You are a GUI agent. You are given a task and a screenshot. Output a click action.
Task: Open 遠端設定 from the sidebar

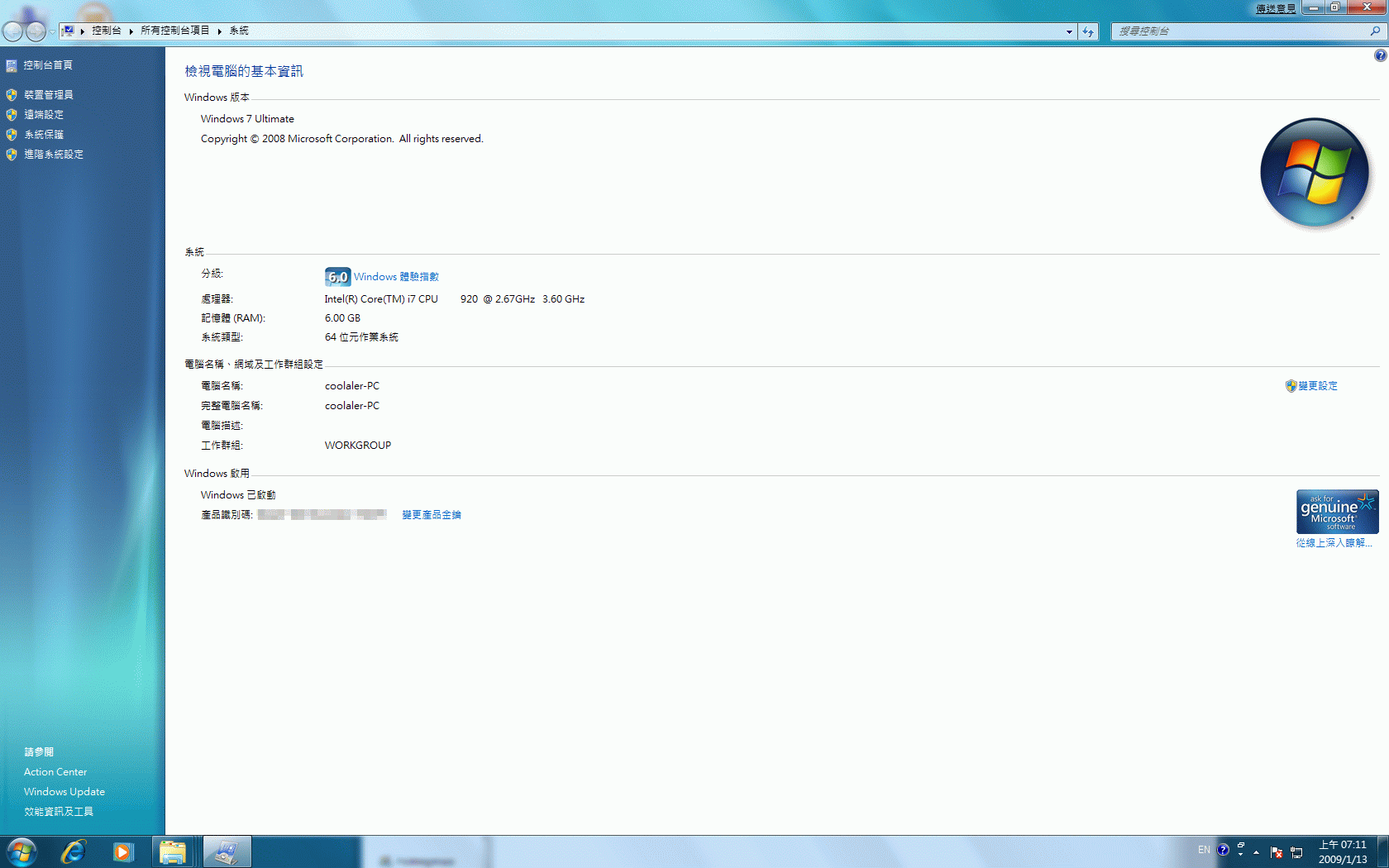point(43,115)
